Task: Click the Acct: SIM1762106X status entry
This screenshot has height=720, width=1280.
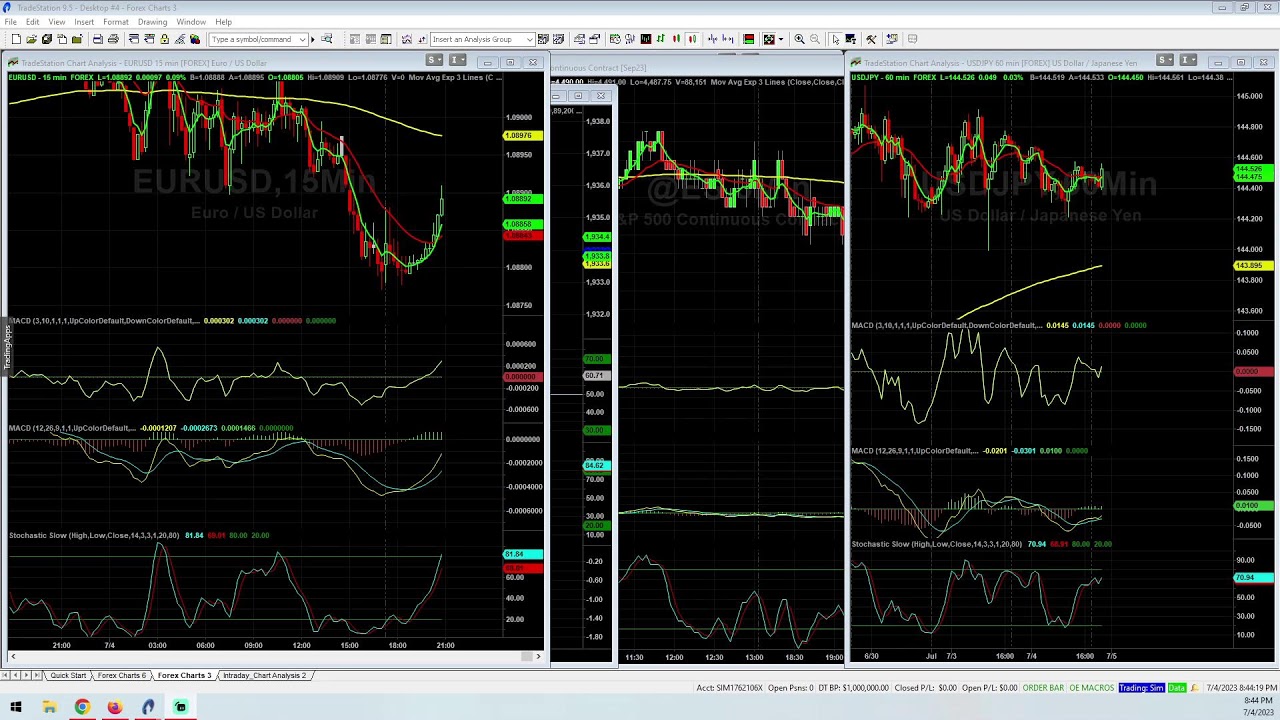Action: (x=729, y=688)
